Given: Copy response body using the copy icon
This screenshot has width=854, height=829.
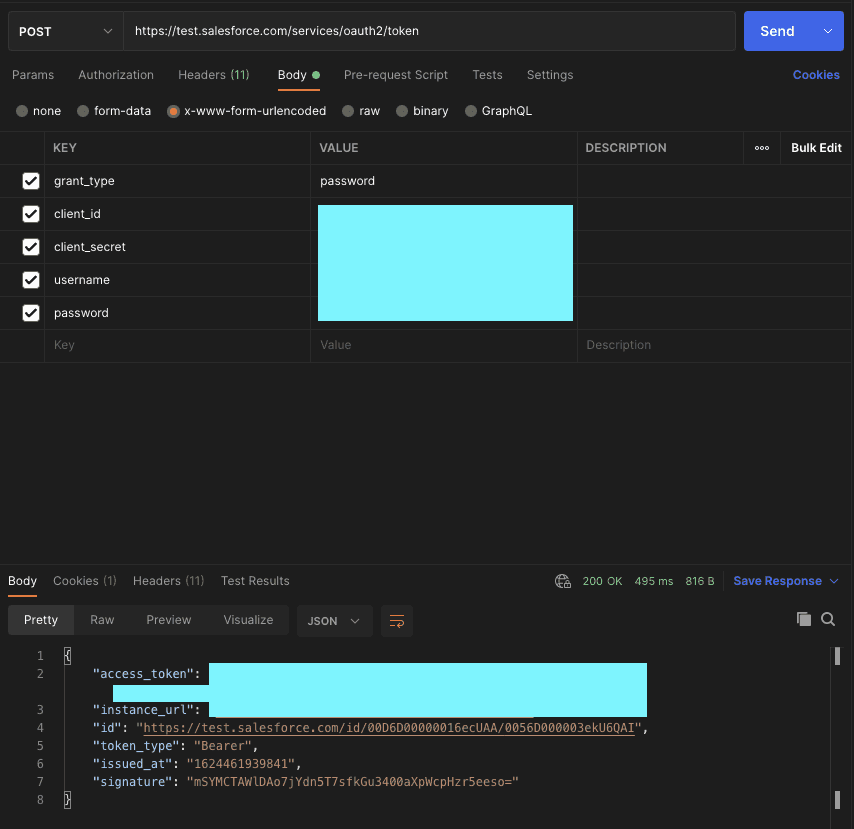Looking at the screenshot, I should (x=803, y=619).
